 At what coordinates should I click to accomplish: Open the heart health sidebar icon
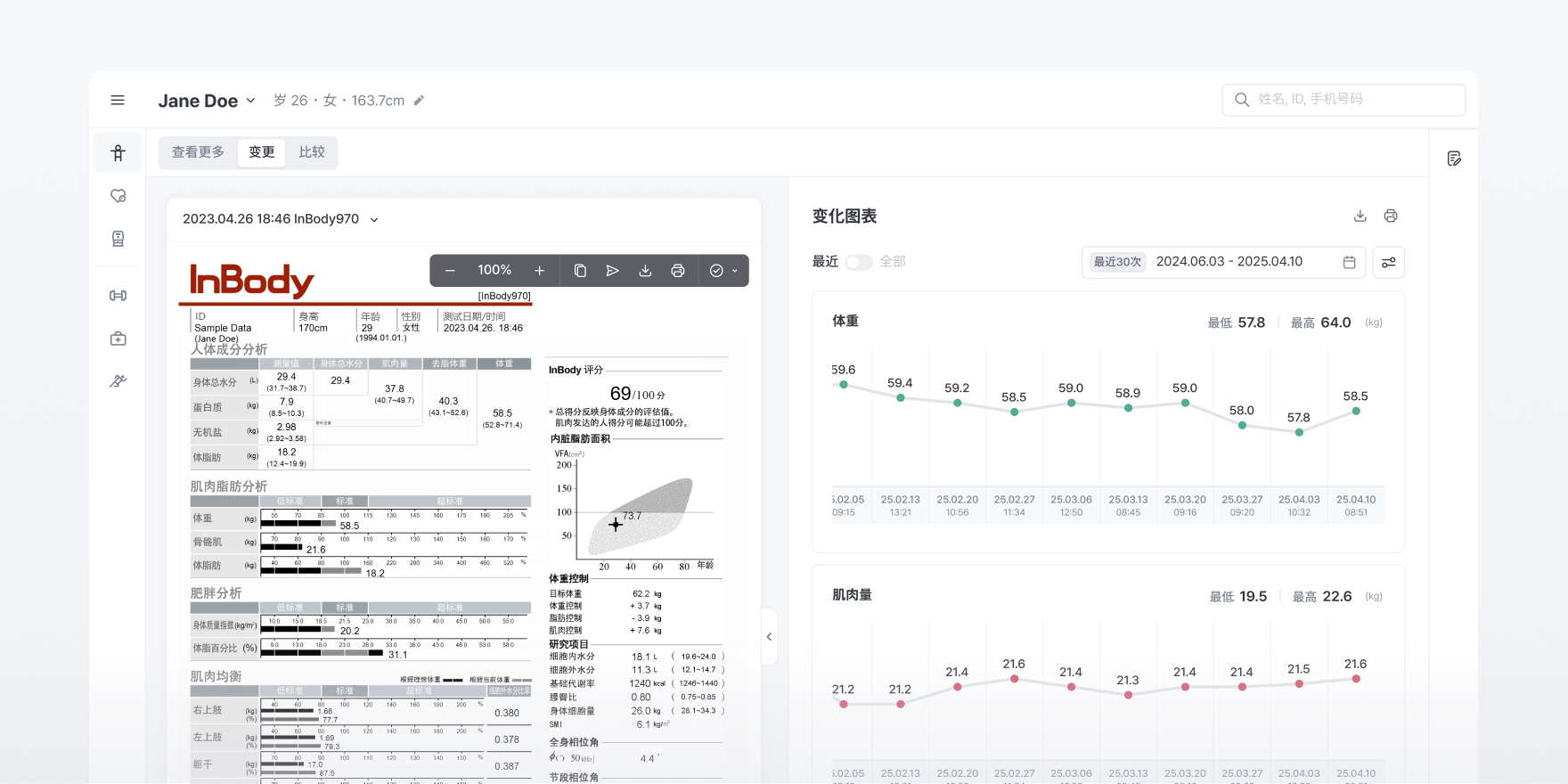click(x=118, y=196)
